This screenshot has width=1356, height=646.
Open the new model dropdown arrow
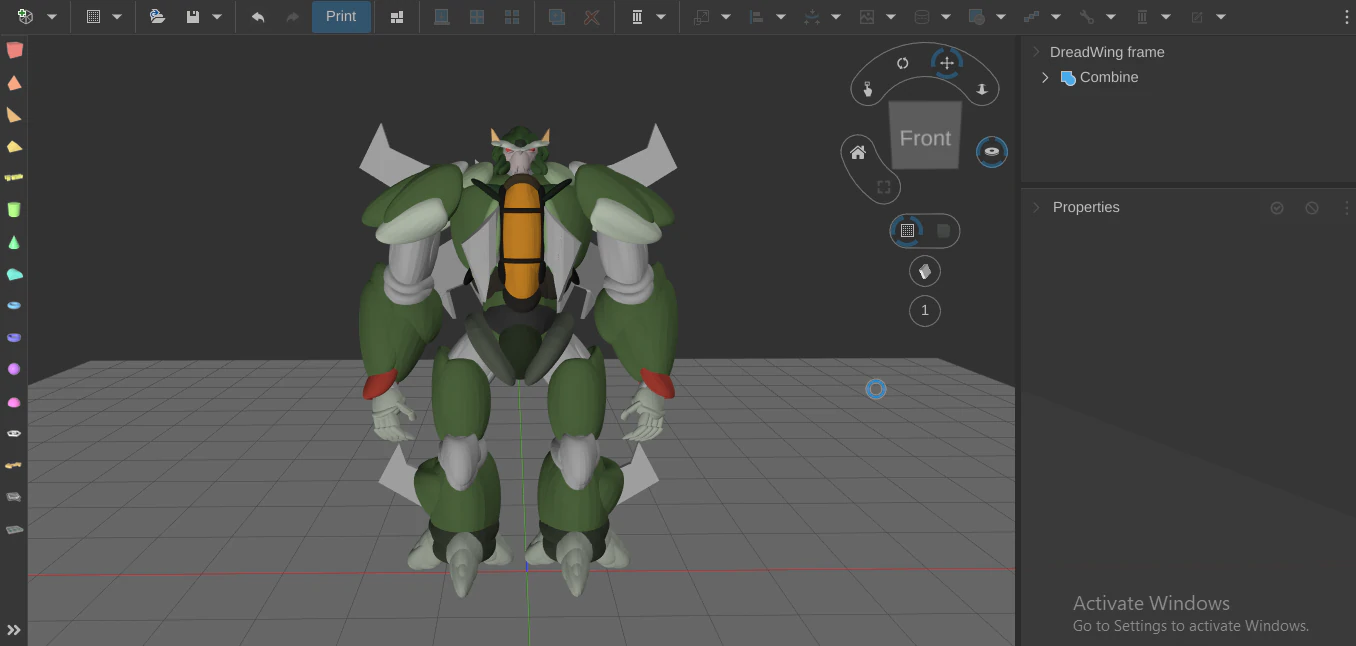click(x=52, y=17)
